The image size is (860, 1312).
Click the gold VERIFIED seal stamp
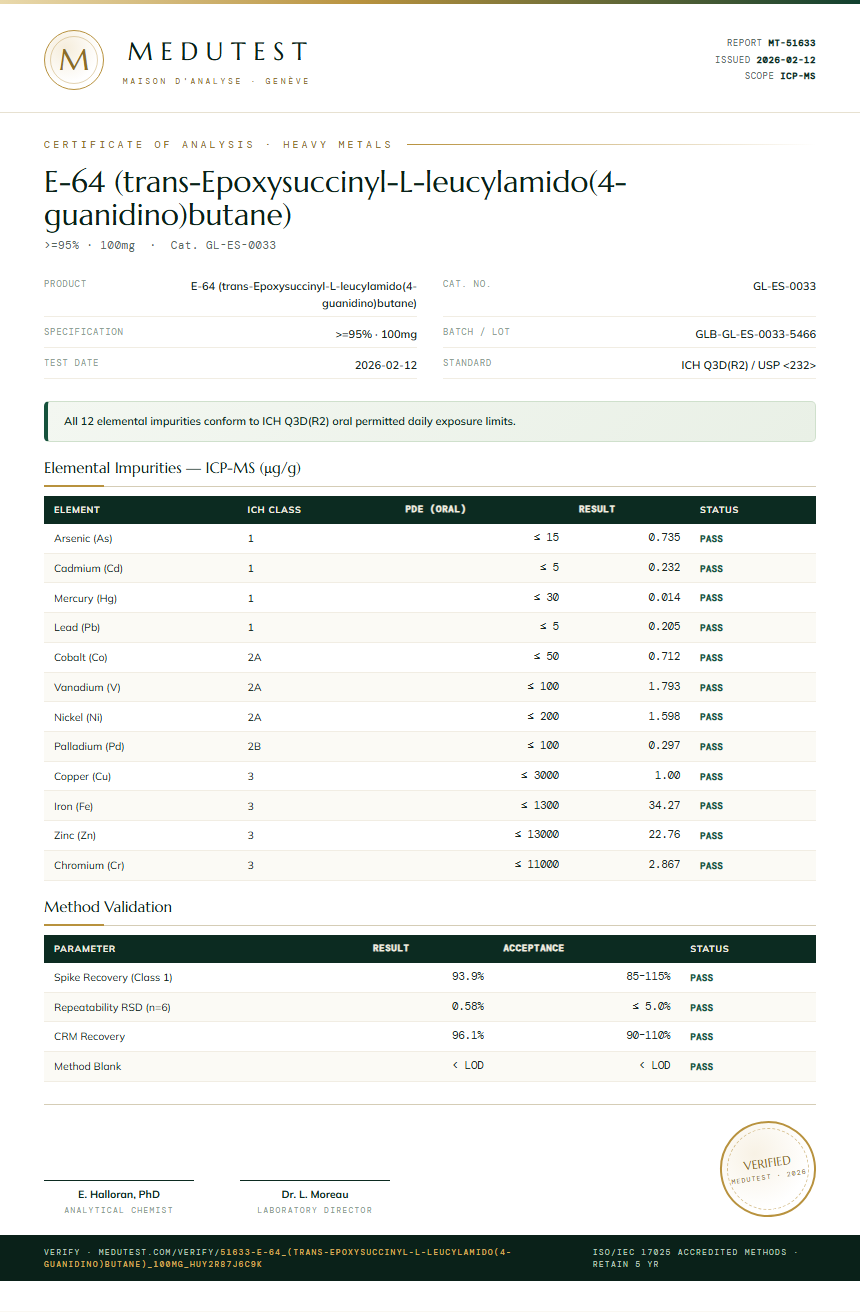pyautogui.click(x=768, y=1169)
